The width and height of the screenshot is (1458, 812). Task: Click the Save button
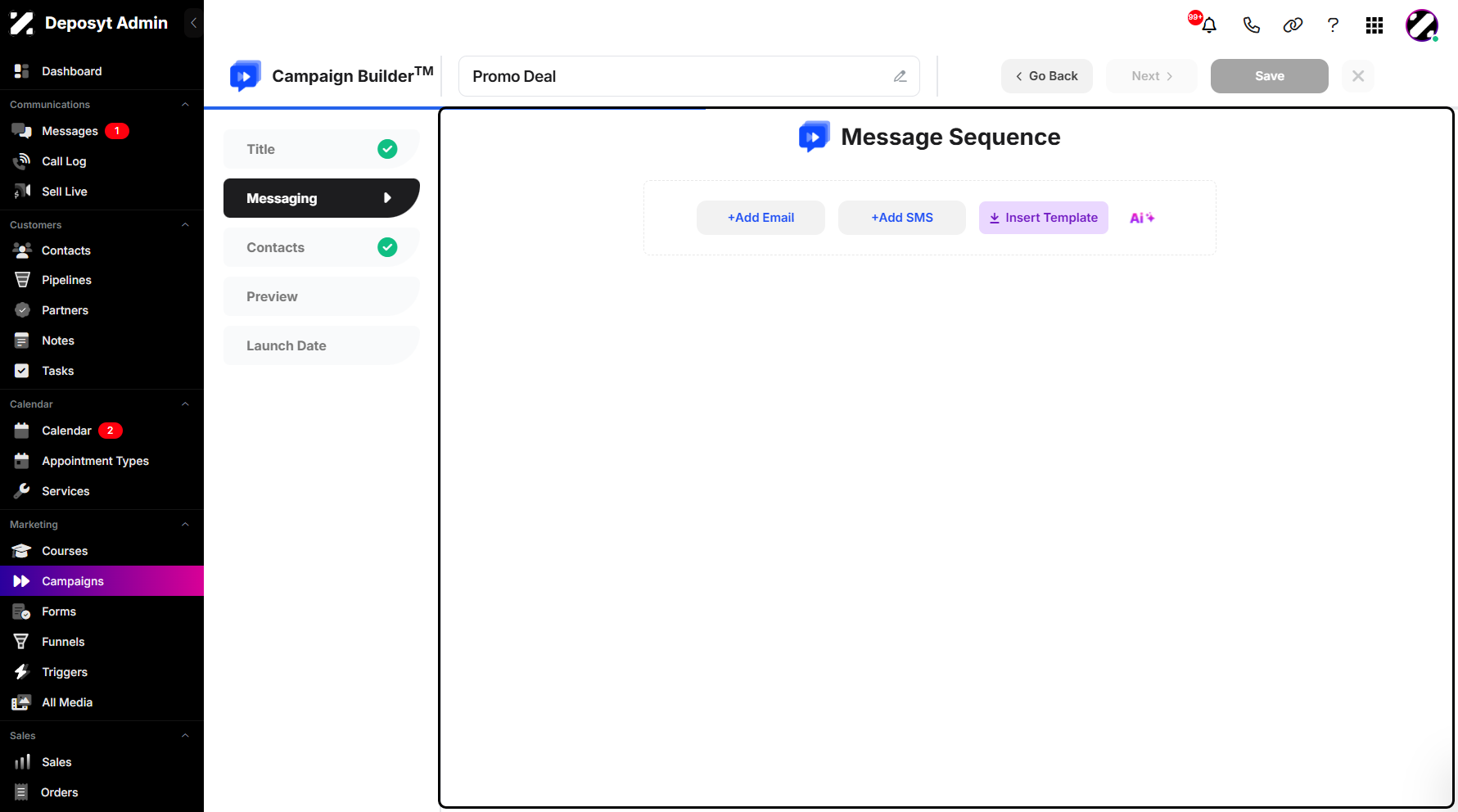pos(1270,76)
